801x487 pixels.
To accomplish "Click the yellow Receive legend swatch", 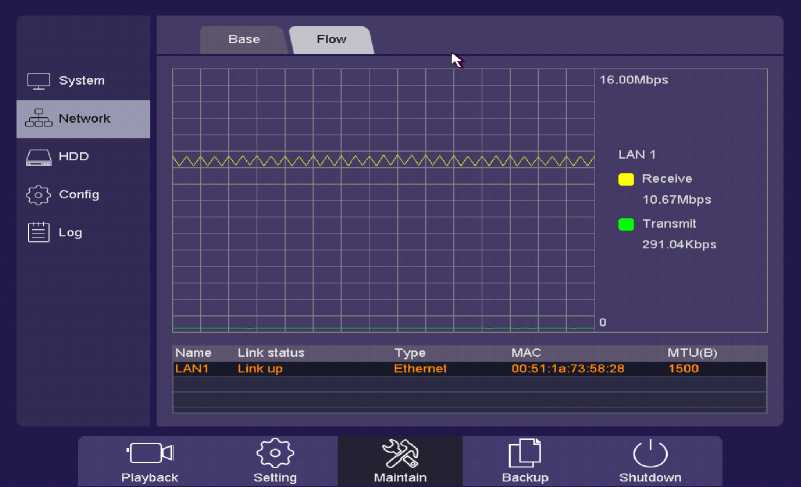I will pos(626,179).
